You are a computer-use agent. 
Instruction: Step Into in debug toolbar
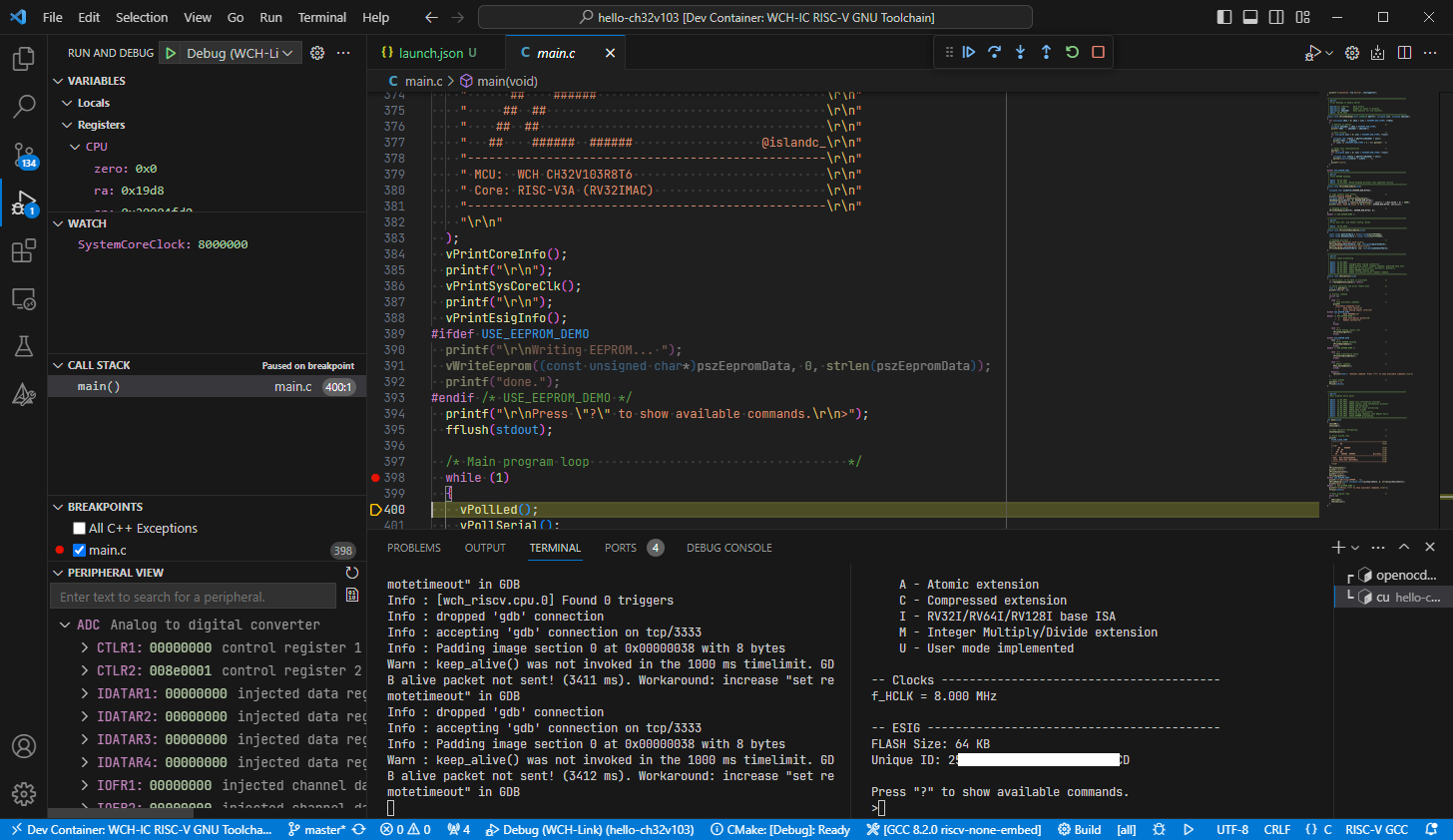click(x=1020, y=52)
